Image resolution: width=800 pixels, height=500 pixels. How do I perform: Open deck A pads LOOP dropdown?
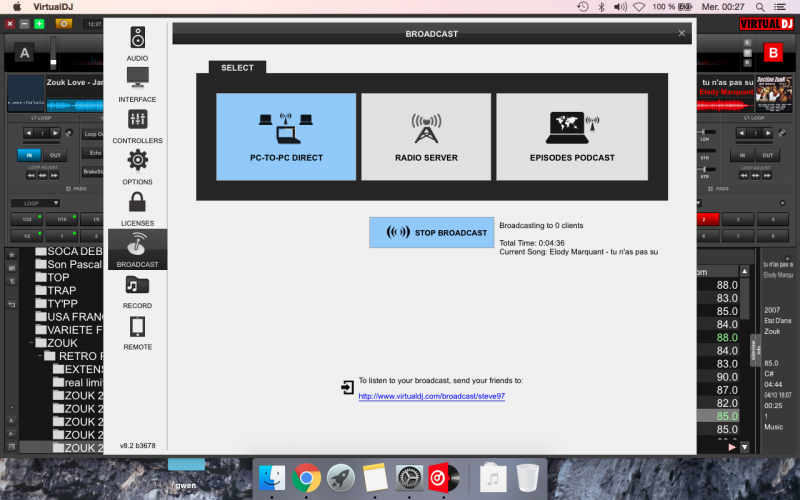(35, 203)
